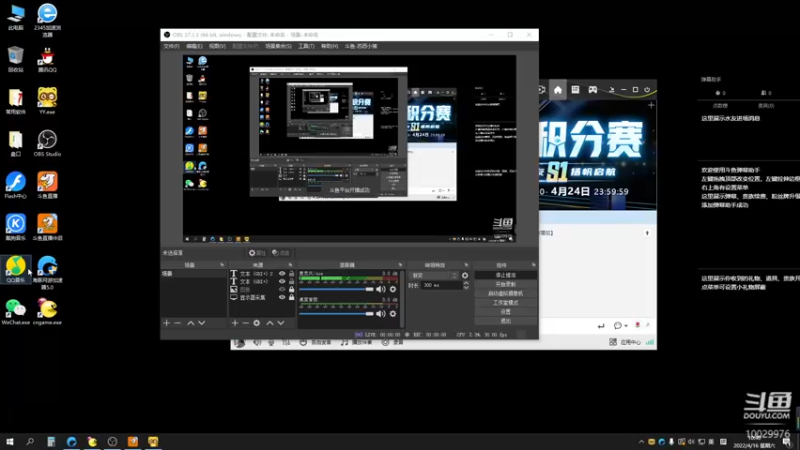Click the home icon in the Douyu streaming window
Image resolution: width=800 pixels, height=450 pixels.
point(558,90)
